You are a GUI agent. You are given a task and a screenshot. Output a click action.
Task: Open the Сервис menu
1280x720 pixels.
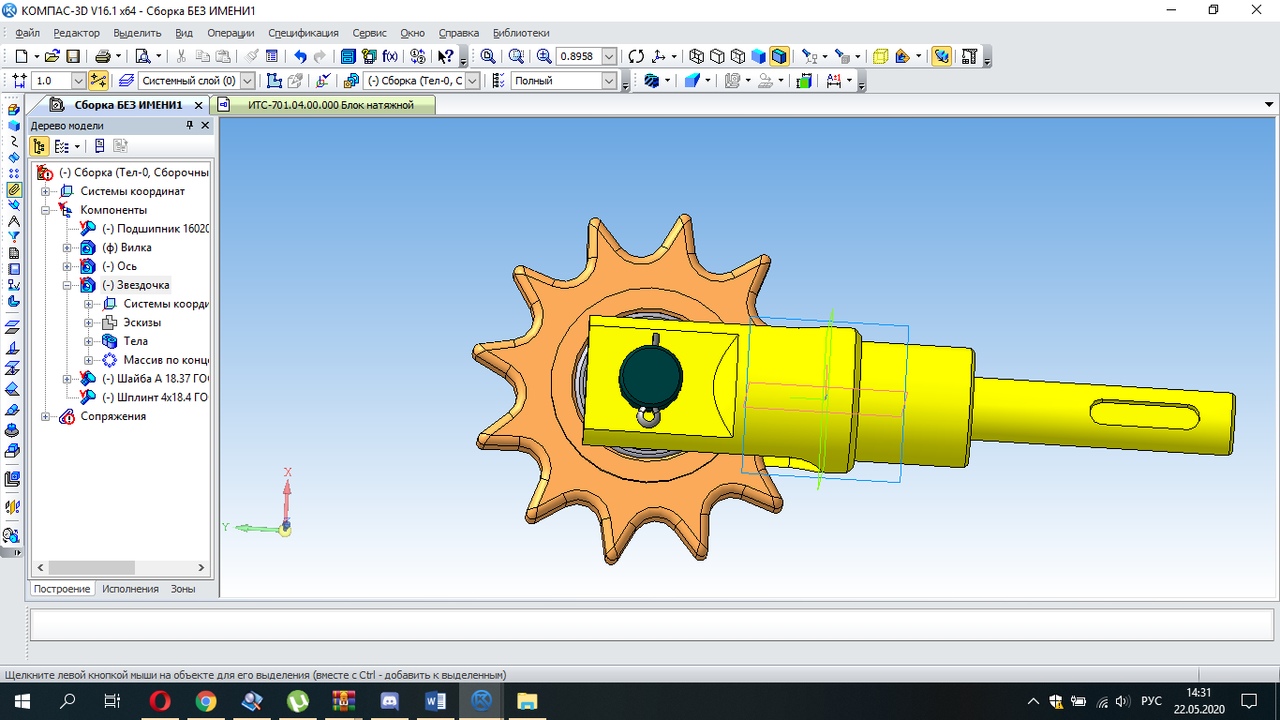click(x=369, y=33)
